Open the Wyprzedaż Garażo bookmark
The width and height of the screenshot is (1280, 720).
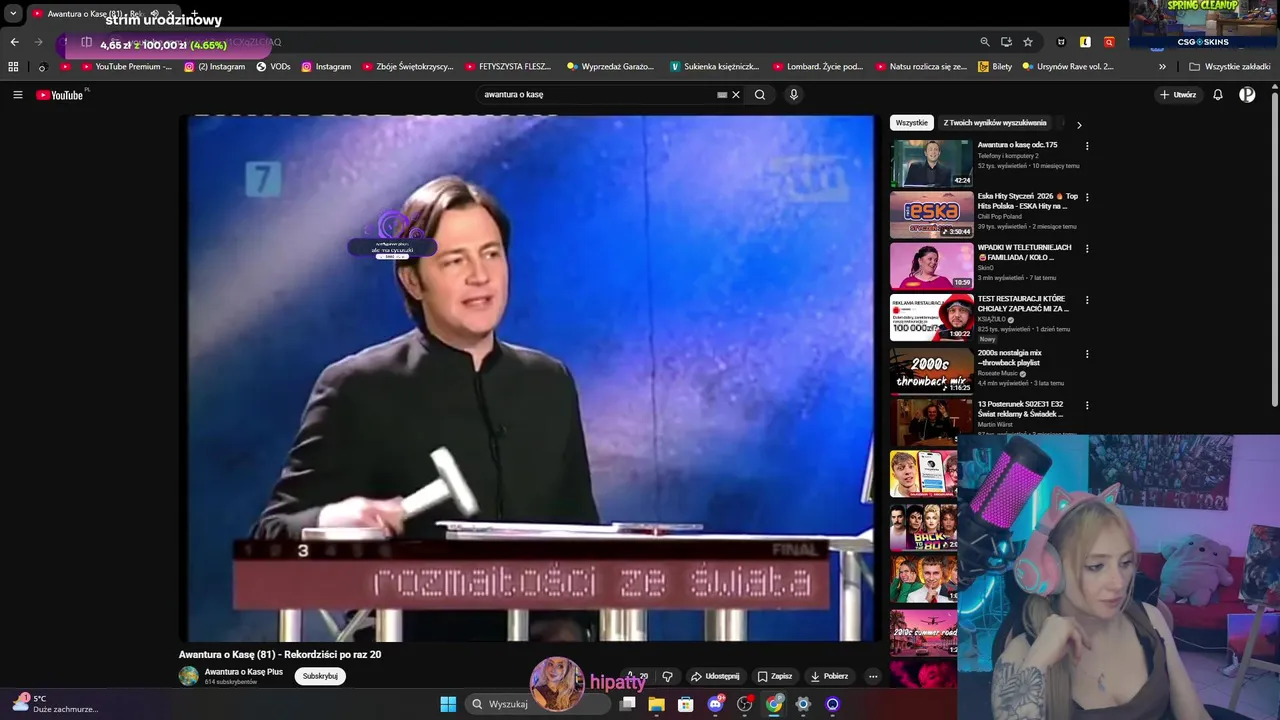pyautogui.click(x=610, y=67)
